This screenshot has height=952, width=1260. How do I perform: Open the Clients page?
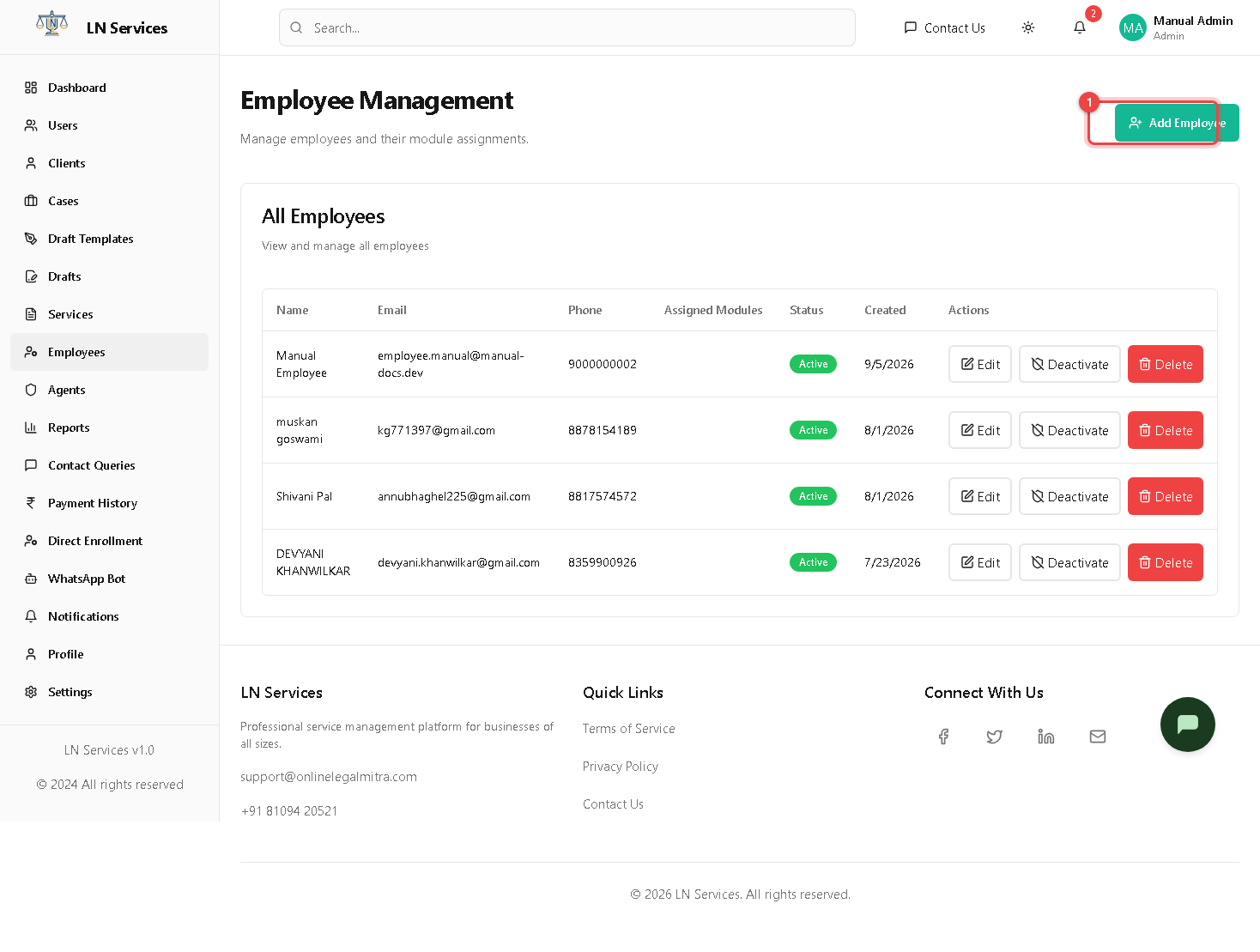coord(109,163)
